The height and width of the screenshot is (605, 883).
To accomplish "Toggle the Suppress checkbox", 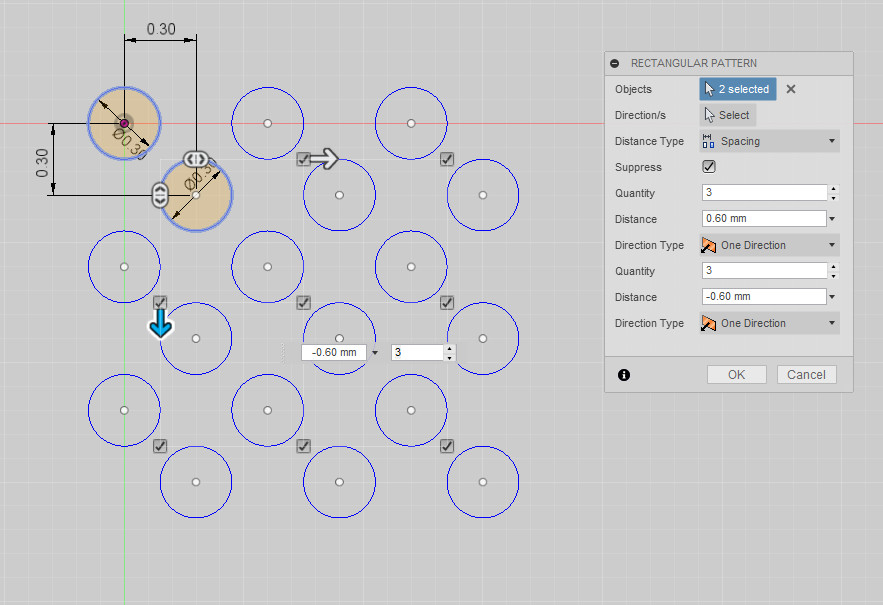I will click(x=709, y=167).
